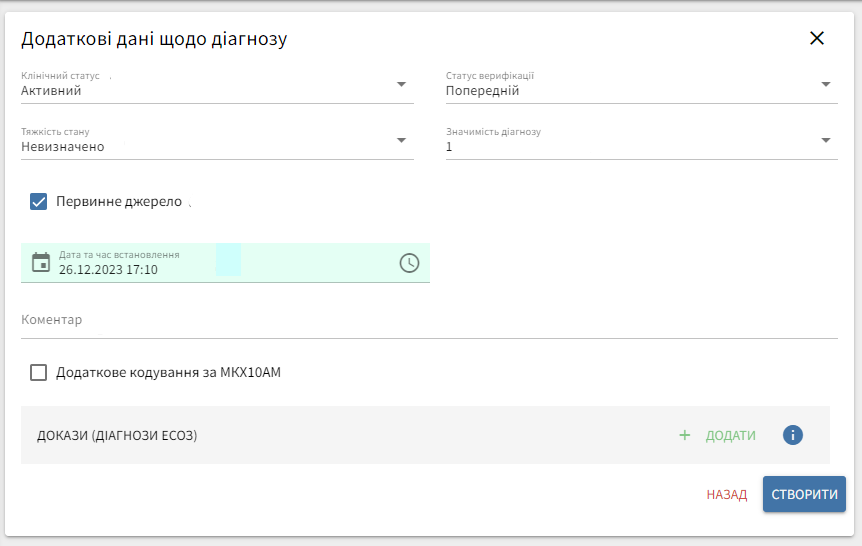Screen dimensions: 862x546
Task: Click the arrow of Клінічний статус dropdown
Action: (x=401, y=85)
